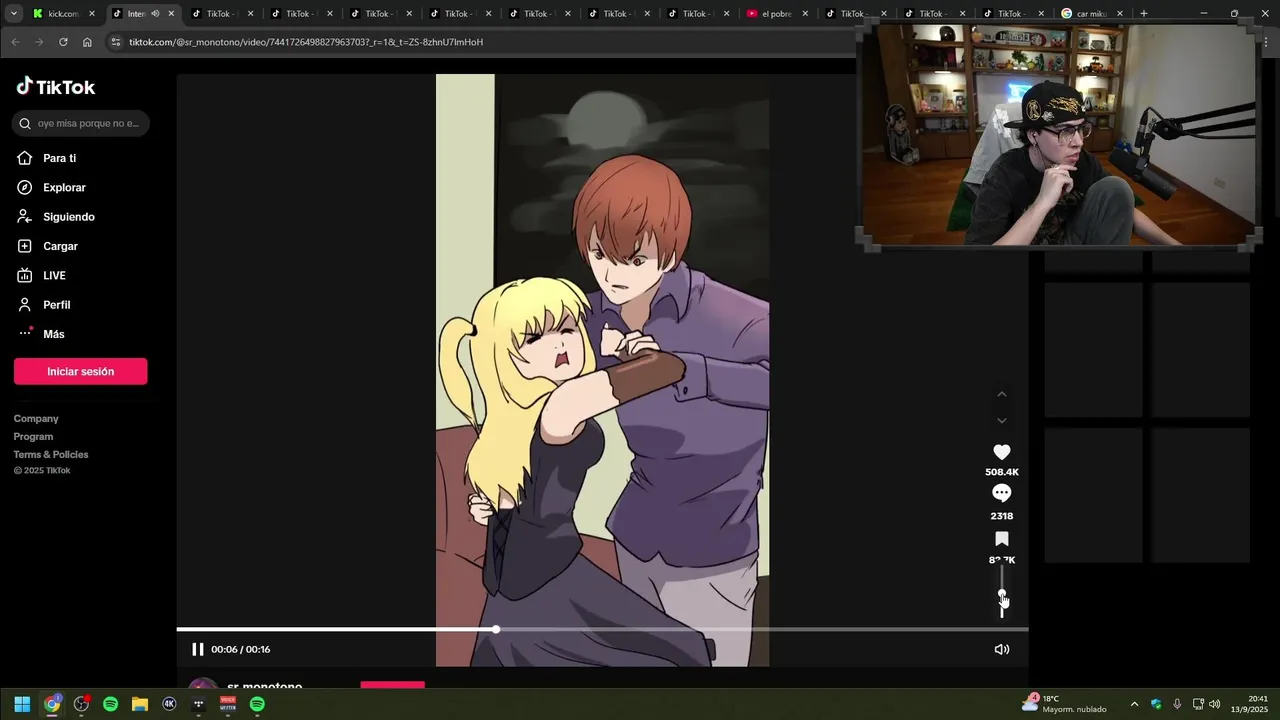Open the Company footer link

(x=36, y=419)
